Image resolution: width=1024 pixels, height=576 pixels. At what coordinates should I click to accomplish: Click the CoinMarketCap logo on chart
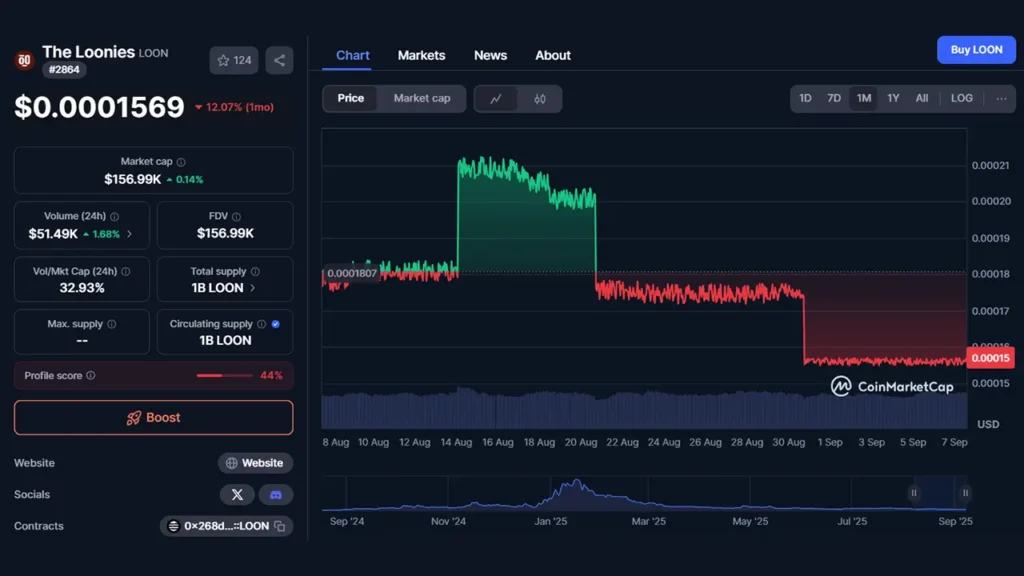[891, 387]
